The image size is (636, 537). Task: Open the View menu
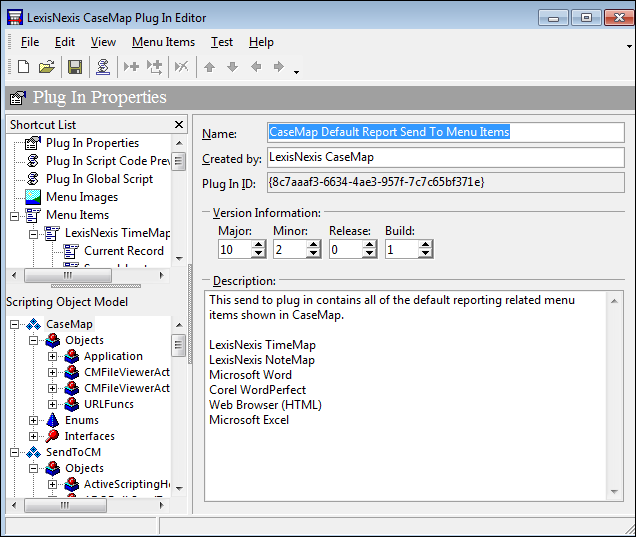pyautogui.click(x=103, y=42)
